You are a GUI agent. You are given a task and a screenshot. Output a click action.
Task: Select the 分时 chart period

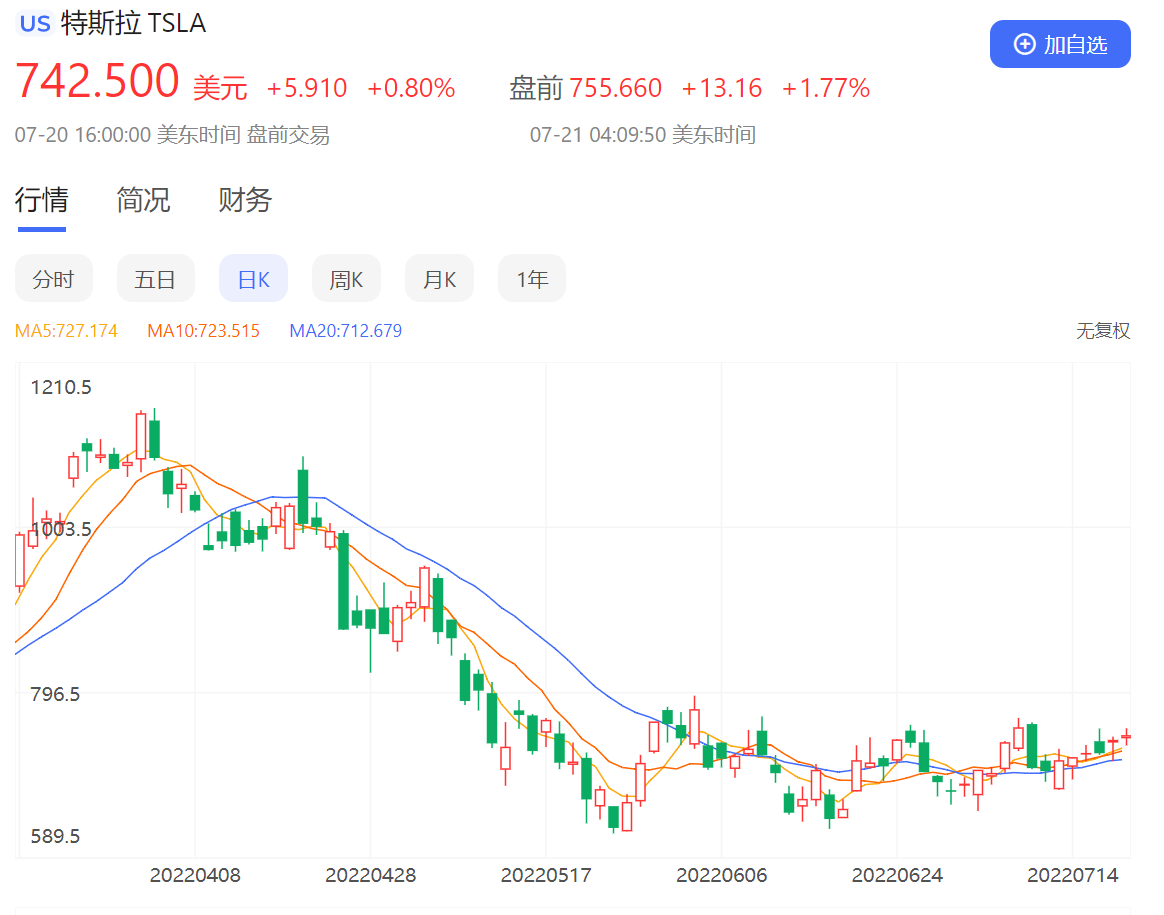(x=53, y=279)
